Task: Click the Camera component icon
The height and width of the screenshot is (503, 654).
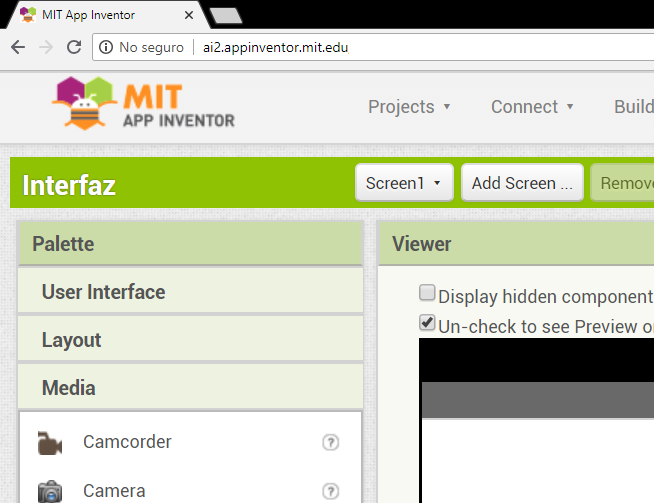Action: 49,491
